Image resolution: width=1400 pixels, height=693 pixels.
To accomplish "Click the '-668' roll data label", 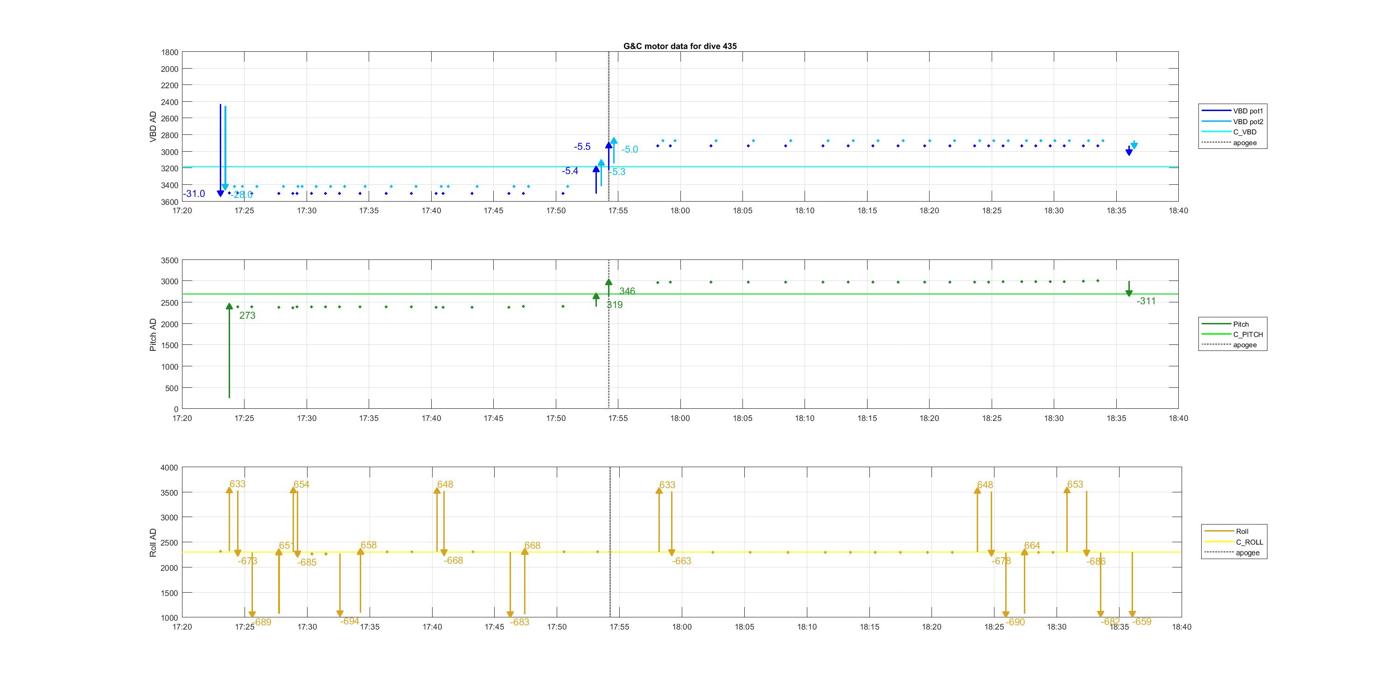I will 453,561.
